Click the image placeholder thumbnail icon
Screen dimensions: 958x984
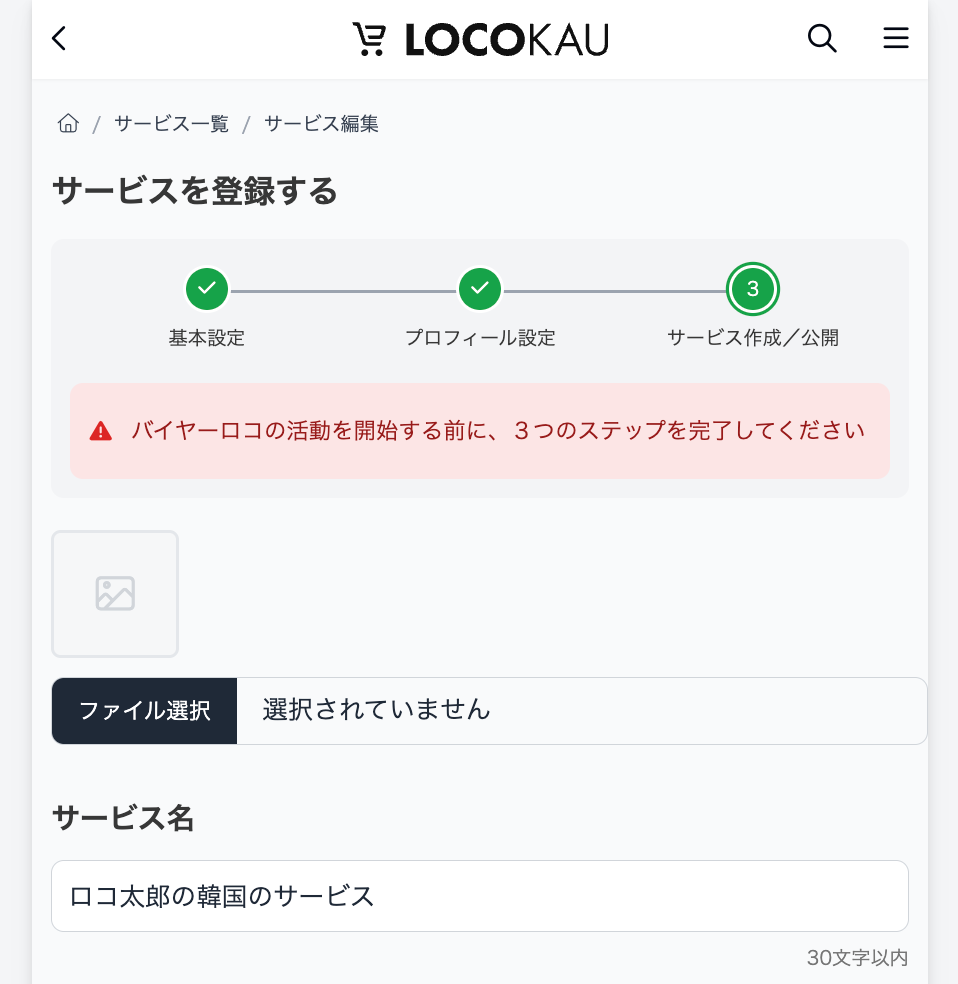coord(115,593)
